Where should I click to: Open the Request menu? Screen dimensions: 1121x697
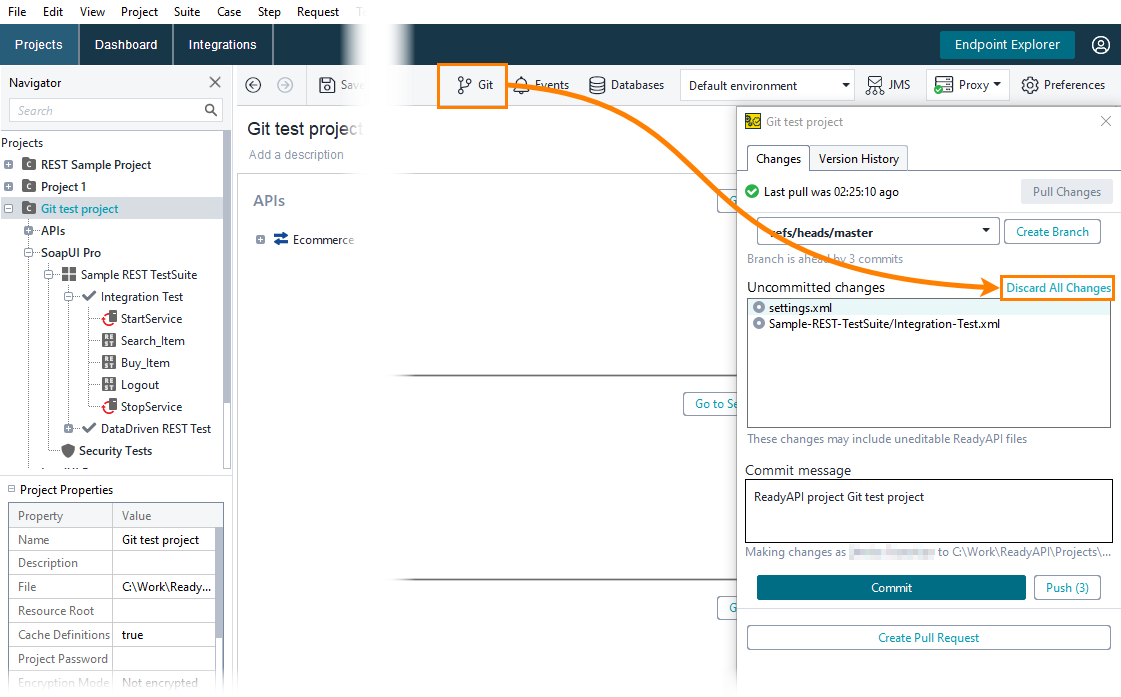(x=318, y=11)
